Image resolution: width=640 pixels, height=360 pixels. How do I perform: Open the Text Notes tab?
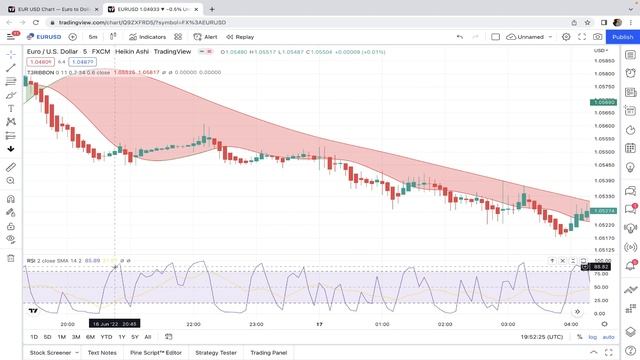pos(102,353)
